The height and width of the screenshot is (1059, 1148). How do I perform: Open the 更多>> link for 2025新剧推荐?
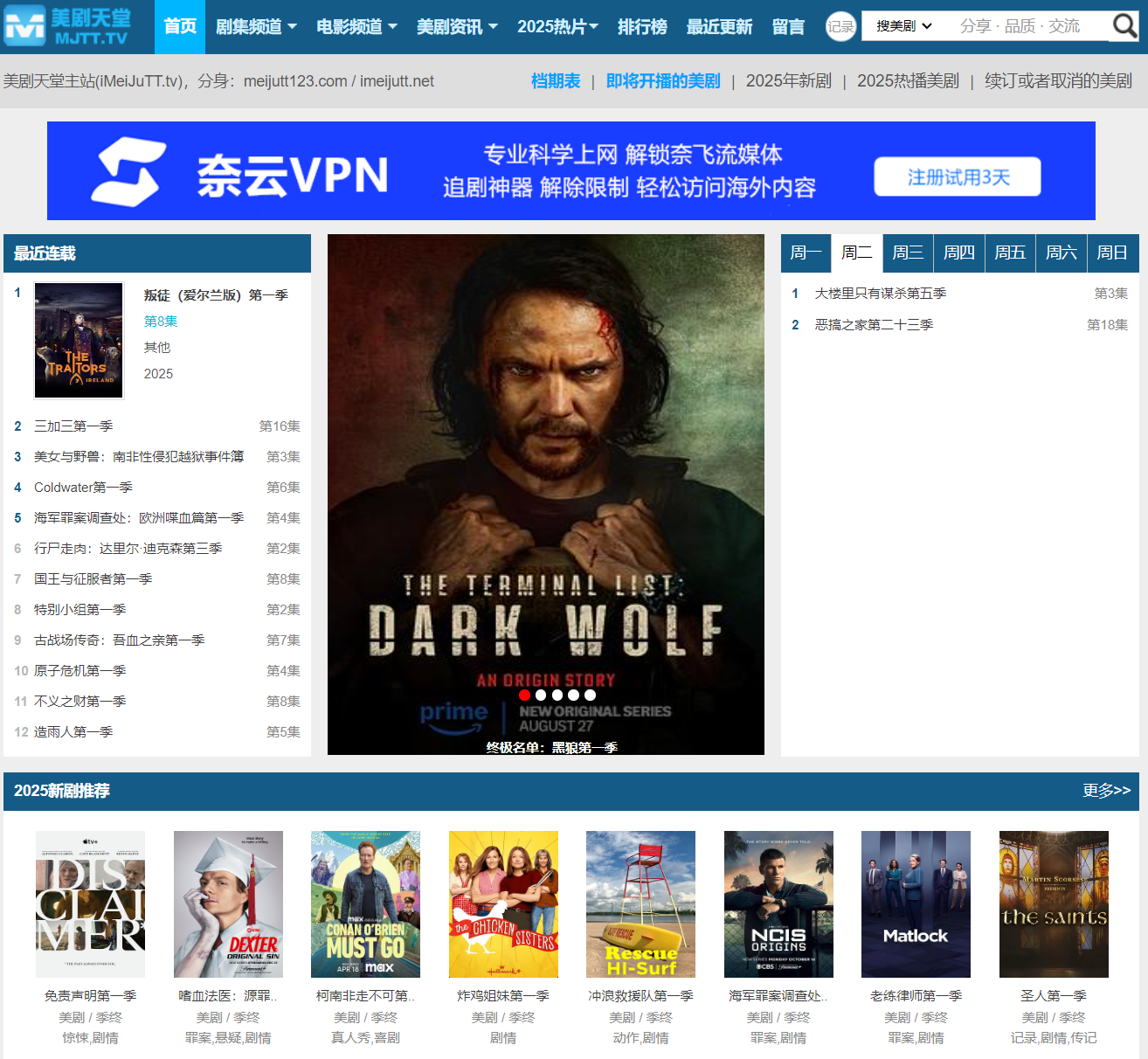[x=1106, y=791]
